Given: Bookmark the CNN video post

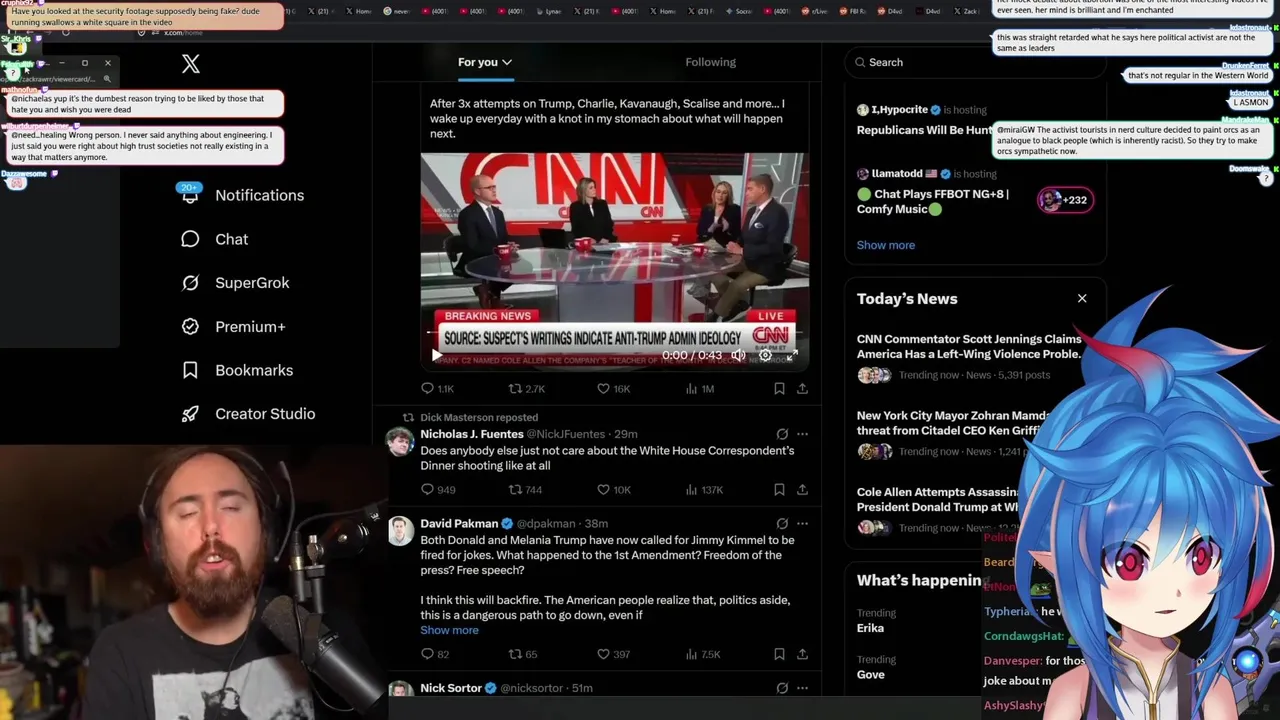Looking at the screenshot, I should [x=779, y=388].
